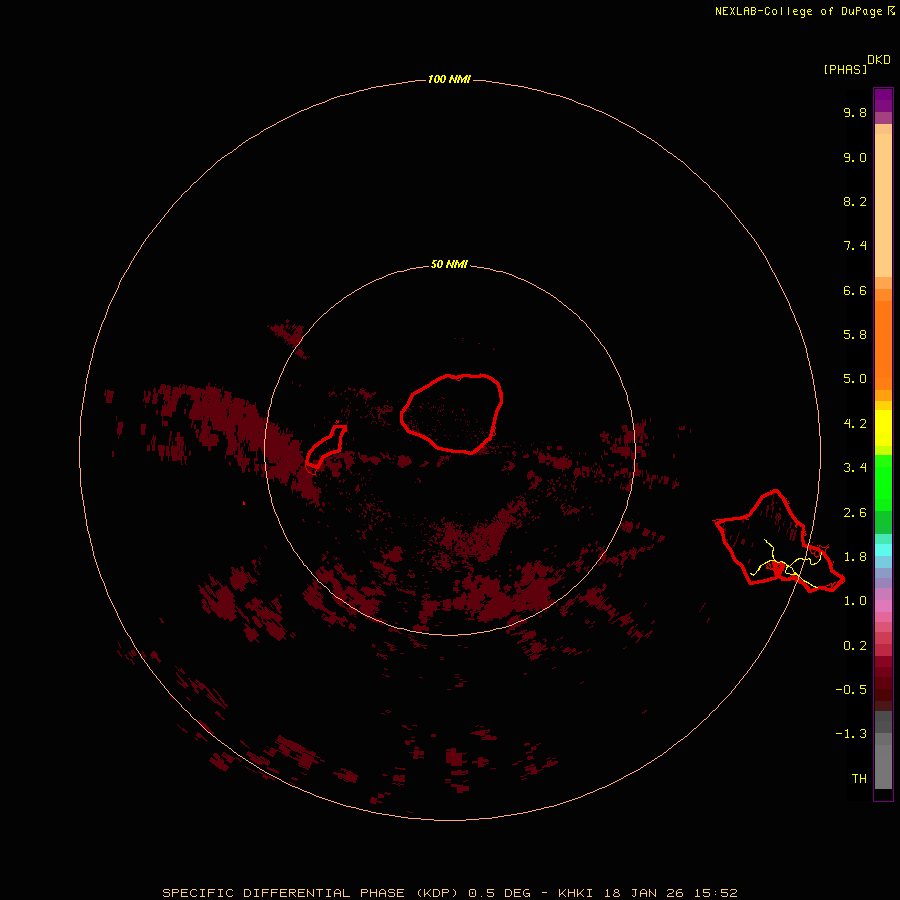Image resolution: width=900 pixels, height=900 pixels.
Task: Click the 3.4 legend value
Action: click(855, 468)
